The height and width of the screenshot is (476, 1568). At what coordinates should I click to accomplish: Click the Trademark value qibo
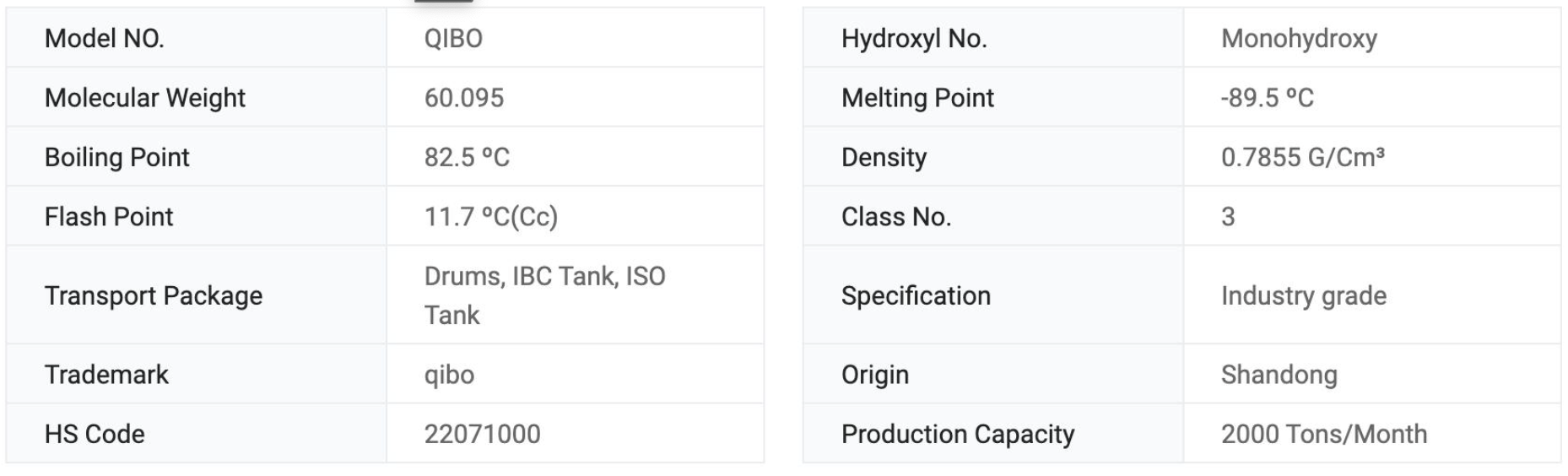point(449,375)
